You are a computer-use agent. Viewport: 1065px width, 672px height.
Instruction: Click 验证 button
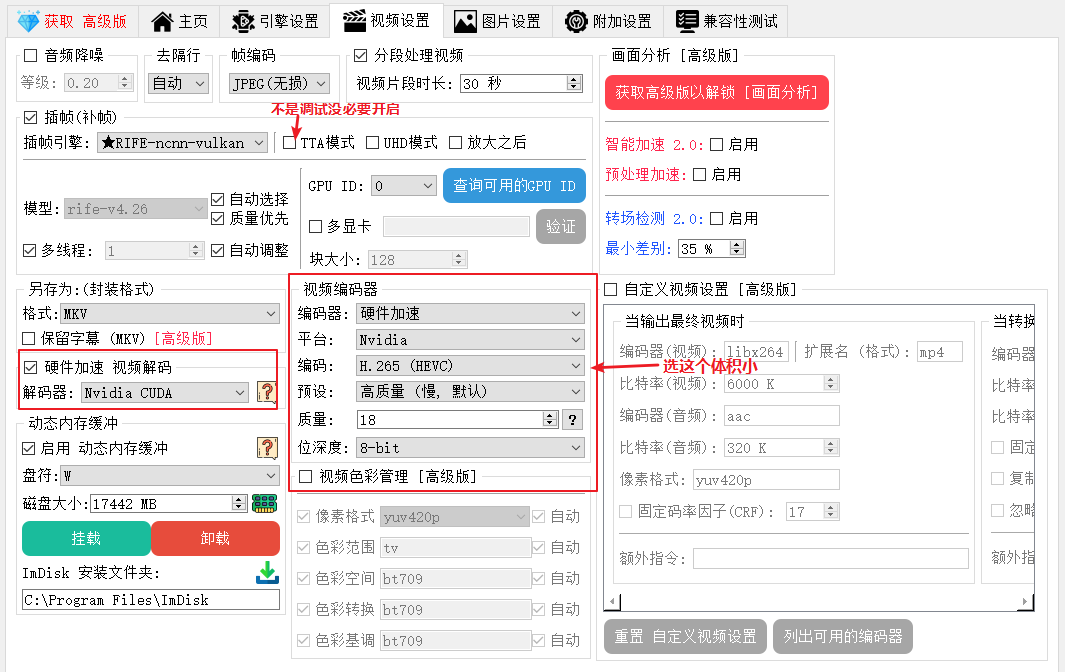[560, 226]
